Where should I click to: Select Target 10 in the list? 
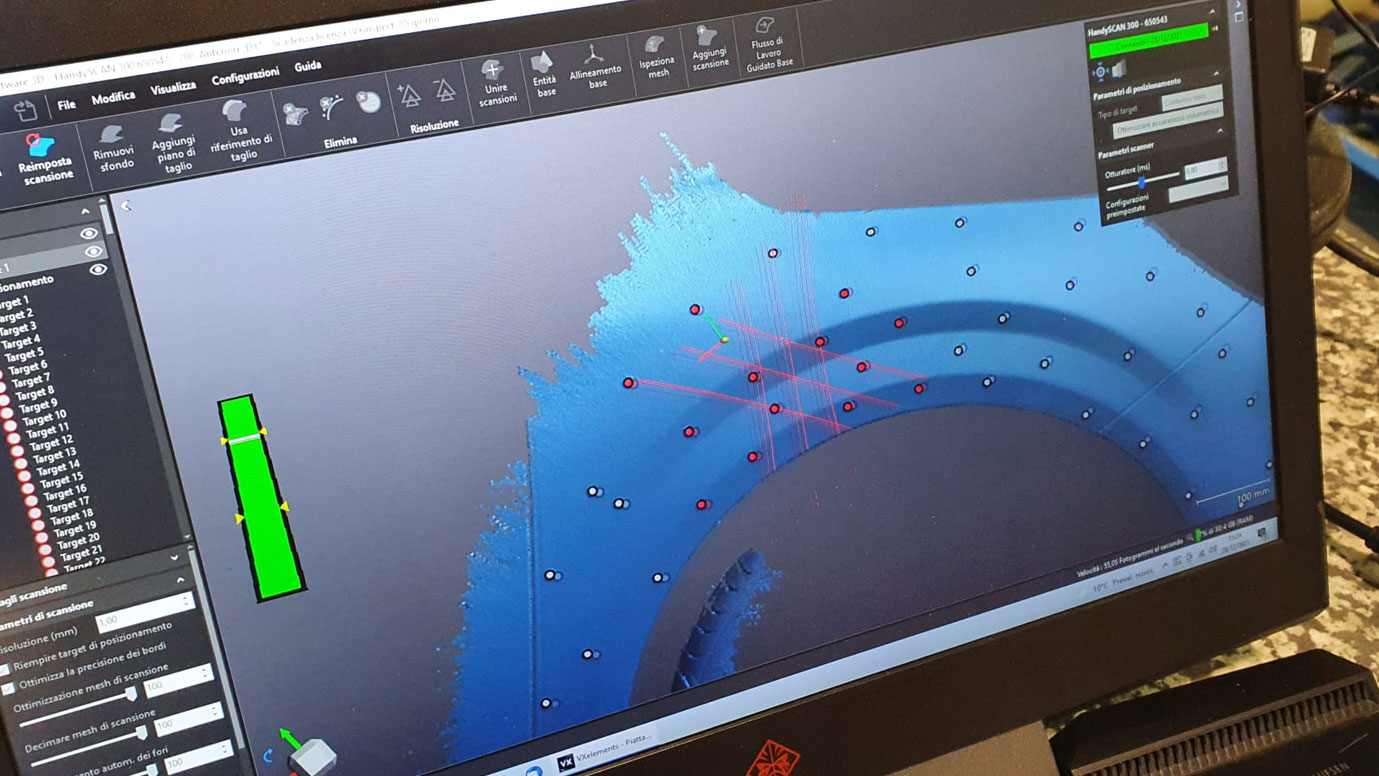45,416
